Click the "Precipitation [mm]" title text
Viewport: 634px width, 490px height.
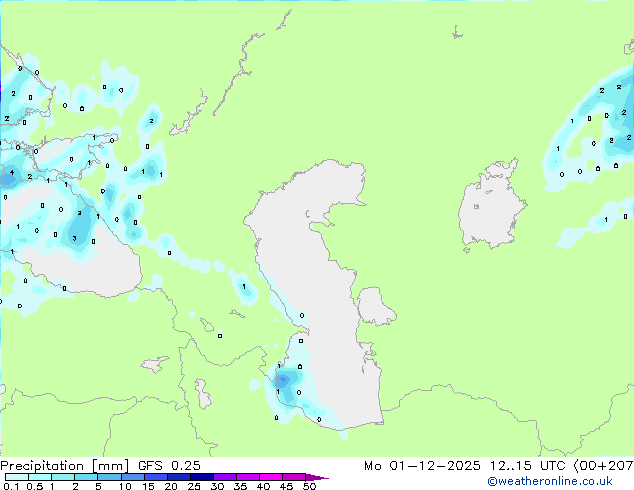pos(65,466)
